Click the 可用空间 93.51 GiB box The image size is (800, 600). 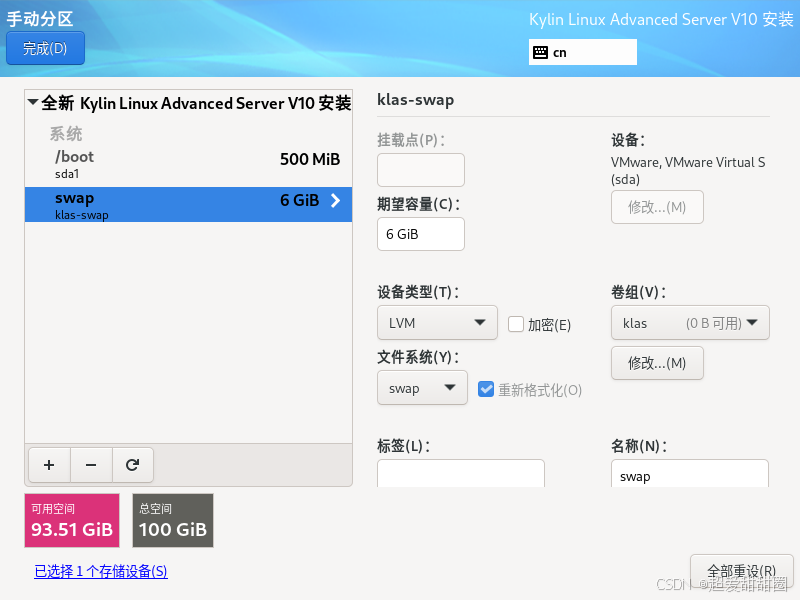[72, 520]
